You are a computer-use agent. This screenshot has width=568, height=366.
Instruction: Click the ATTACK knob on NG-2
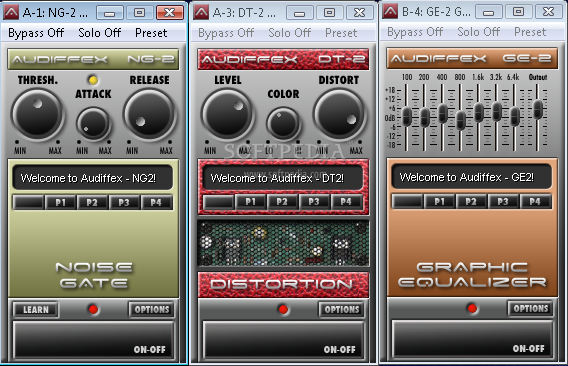[x=93, y=124]
